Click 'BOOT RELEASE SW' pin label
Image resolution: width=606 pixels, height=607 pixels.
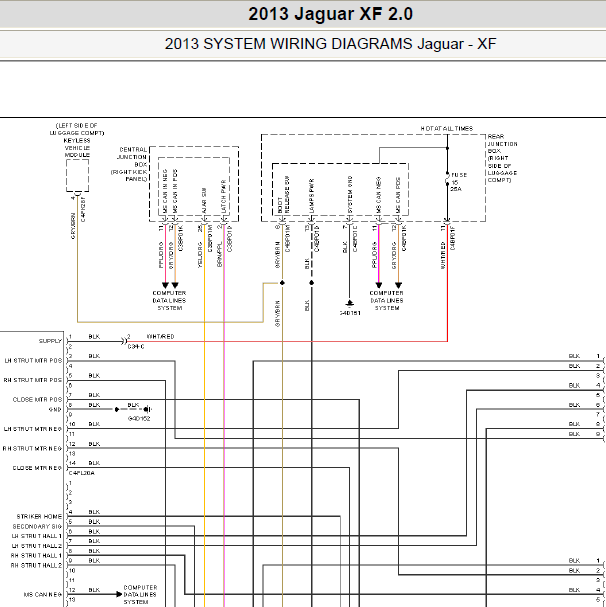tap(284, 194)
